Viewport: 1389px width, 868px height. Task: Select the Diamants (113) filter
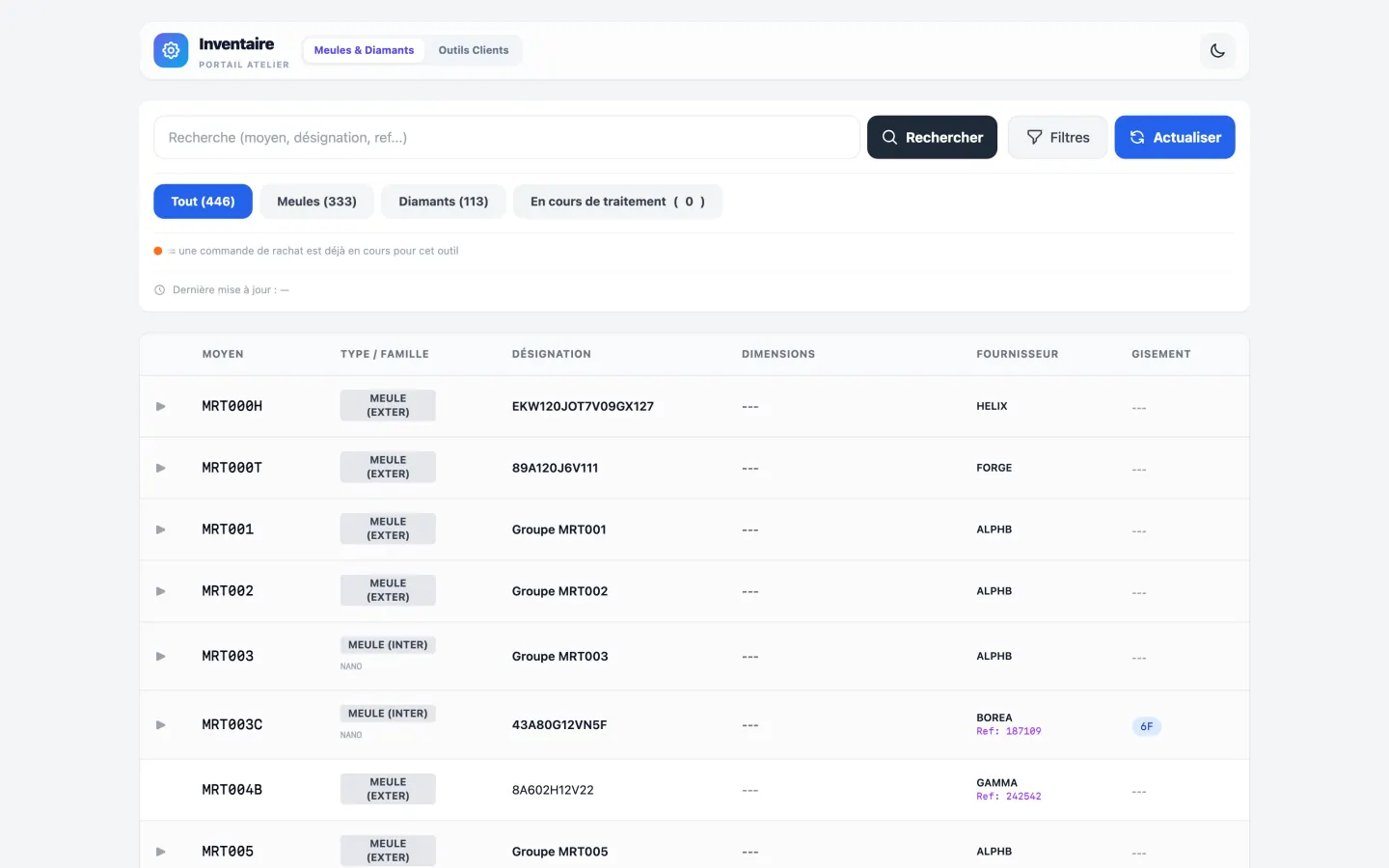point(444,202)
